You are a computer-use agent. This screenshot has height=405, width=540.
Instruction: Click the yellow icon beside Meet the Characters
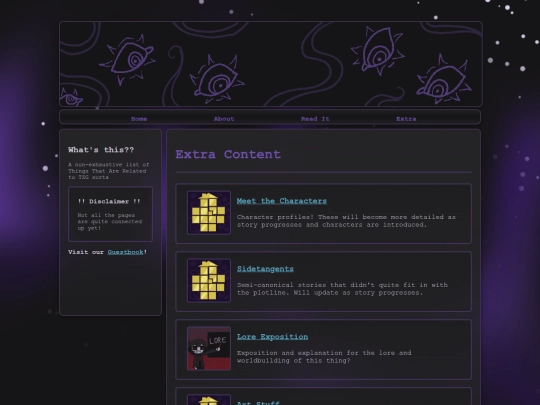209,212
